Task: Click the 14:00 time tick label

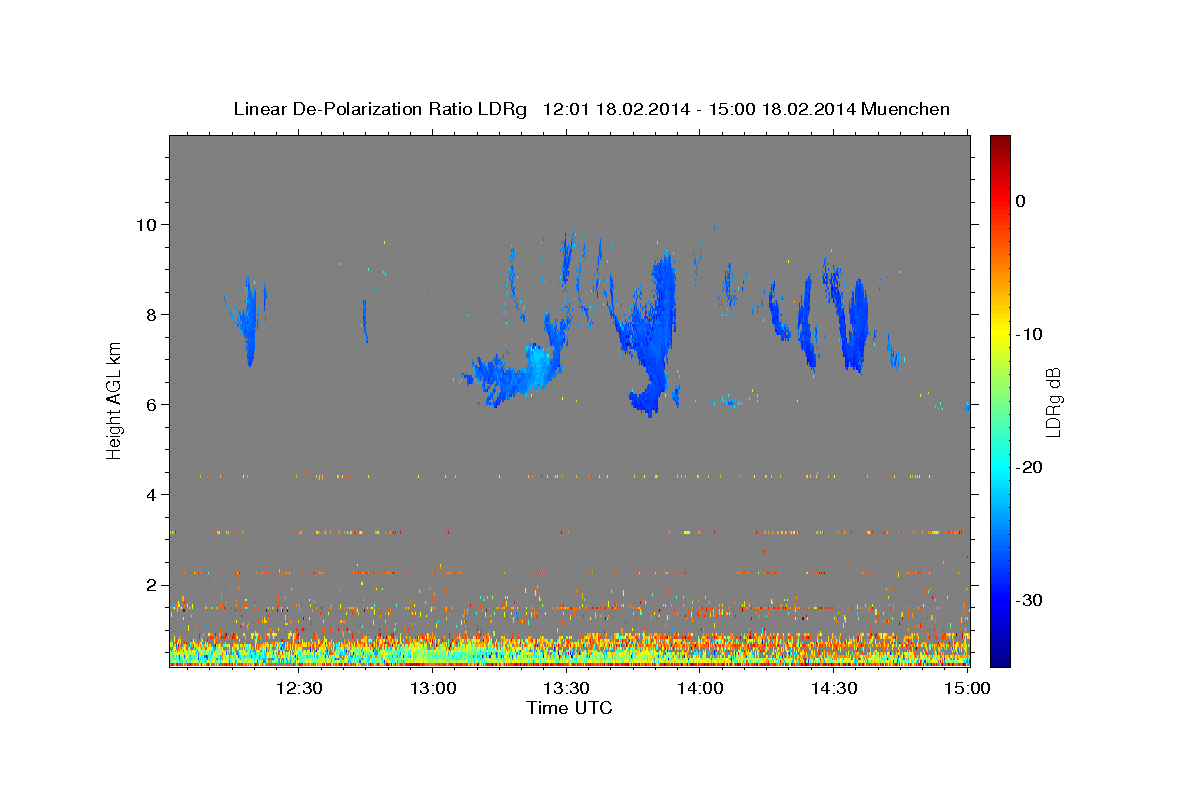Action: [700, 688]
